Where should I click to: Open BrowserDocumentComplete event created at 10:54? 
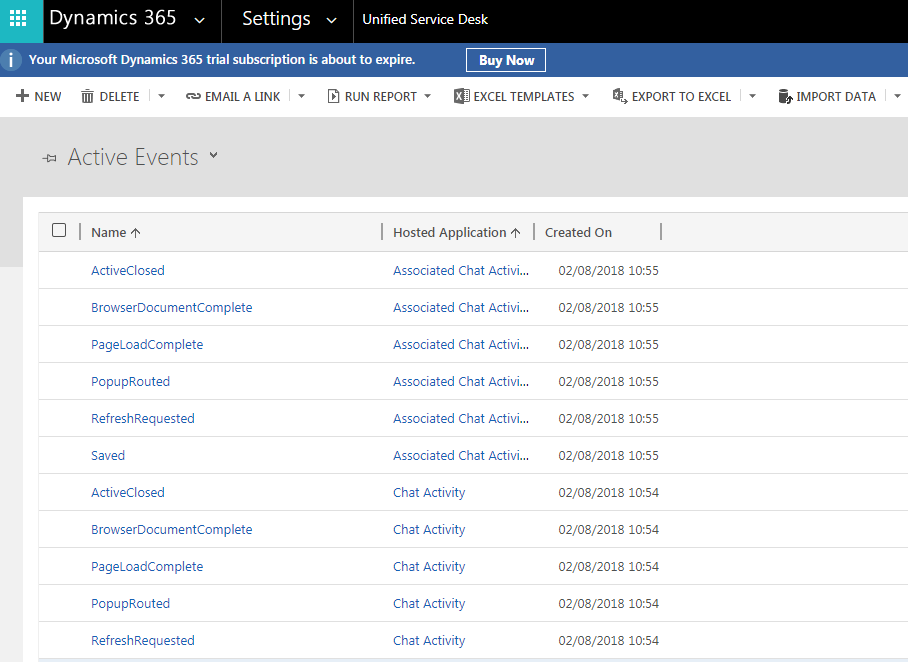(x=171, y=530)
